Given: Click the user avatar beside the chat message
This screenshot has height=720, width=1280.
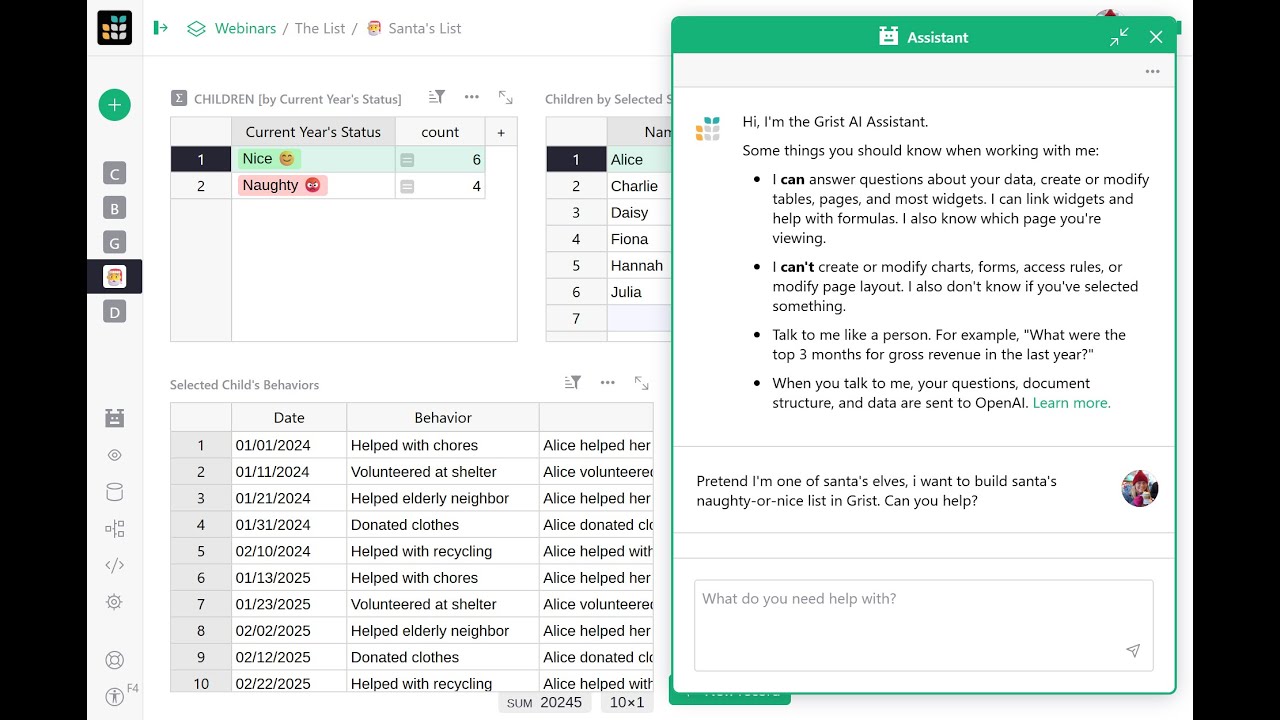Looking at the screenshot, I should 1139,489.
